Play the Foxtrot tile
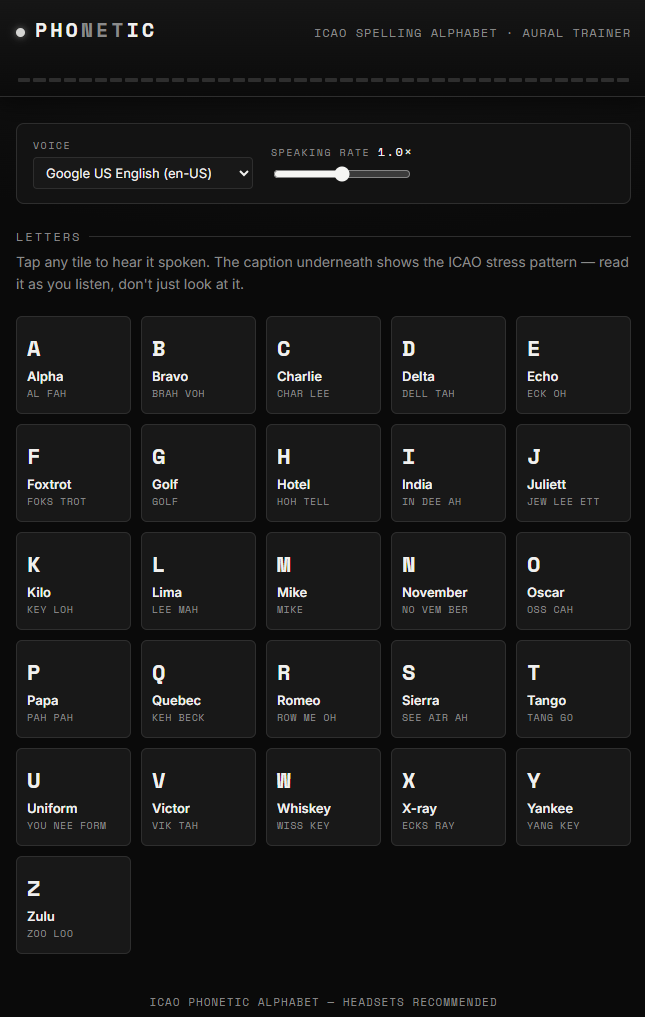645x1017 pixels. pos(73,473)
